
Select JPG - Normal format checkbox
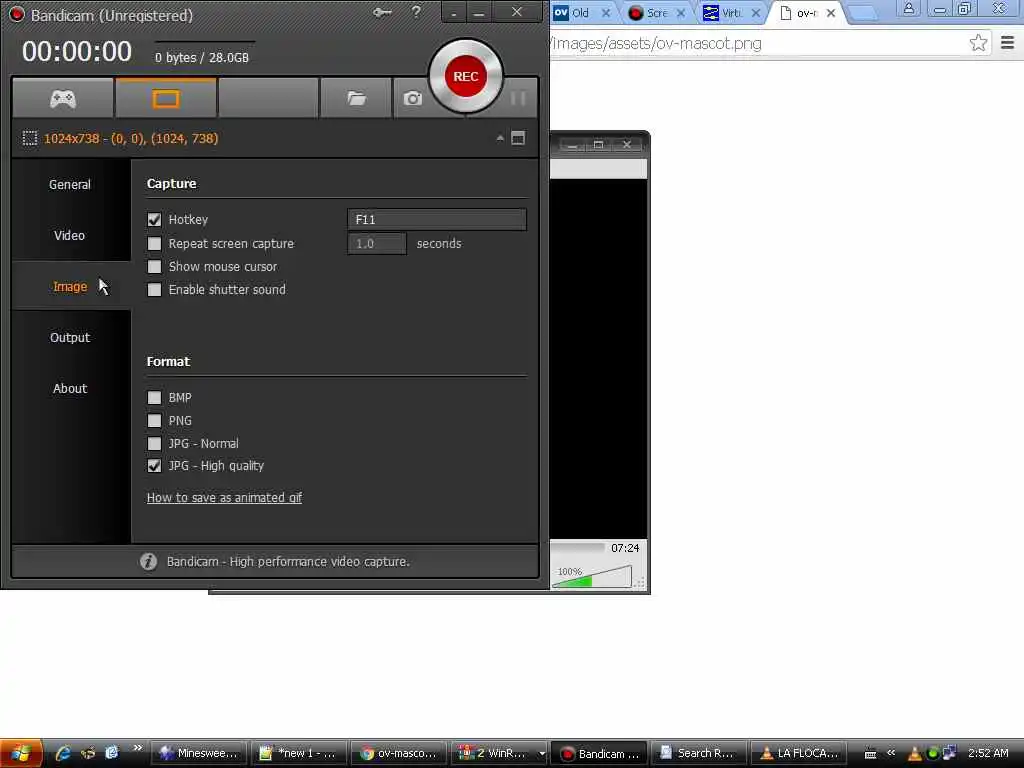154,443
